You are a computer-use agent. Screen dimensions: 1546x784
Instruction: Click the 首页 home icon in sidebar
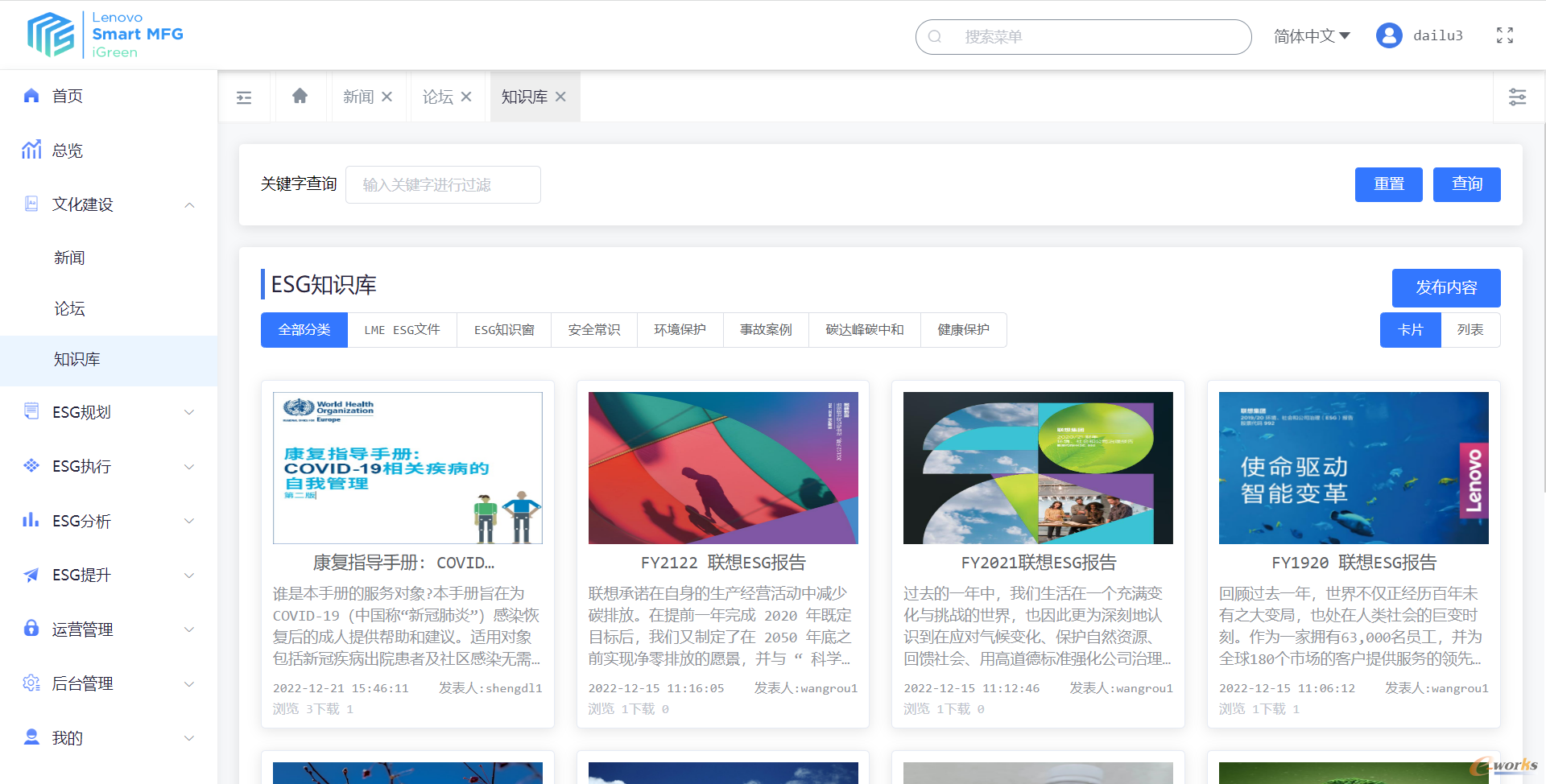point(31,96)
